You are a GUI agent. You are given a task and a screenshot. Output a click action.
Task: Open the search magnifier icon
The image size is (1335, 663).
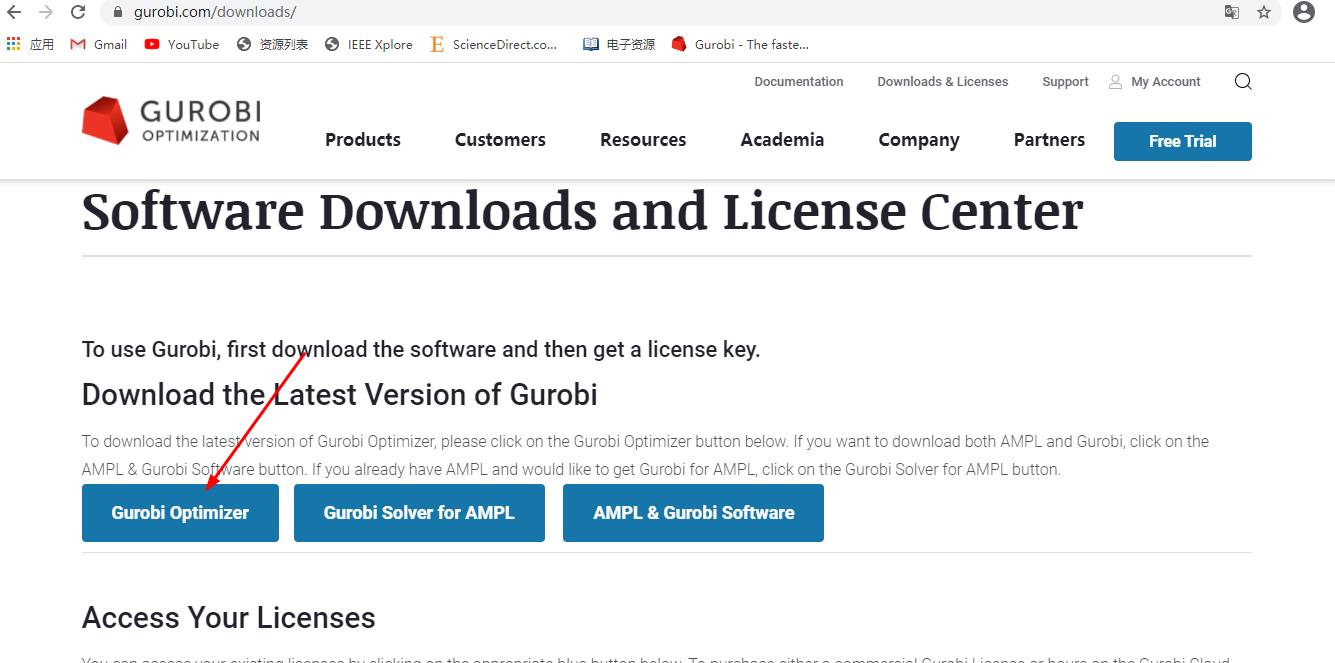coord(1243,81)
